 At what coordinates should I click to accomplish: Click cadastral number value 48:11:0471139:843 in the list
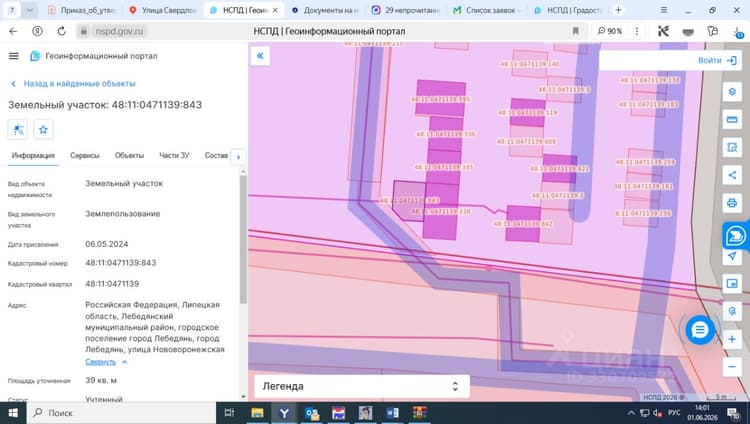tap(121, 263)
